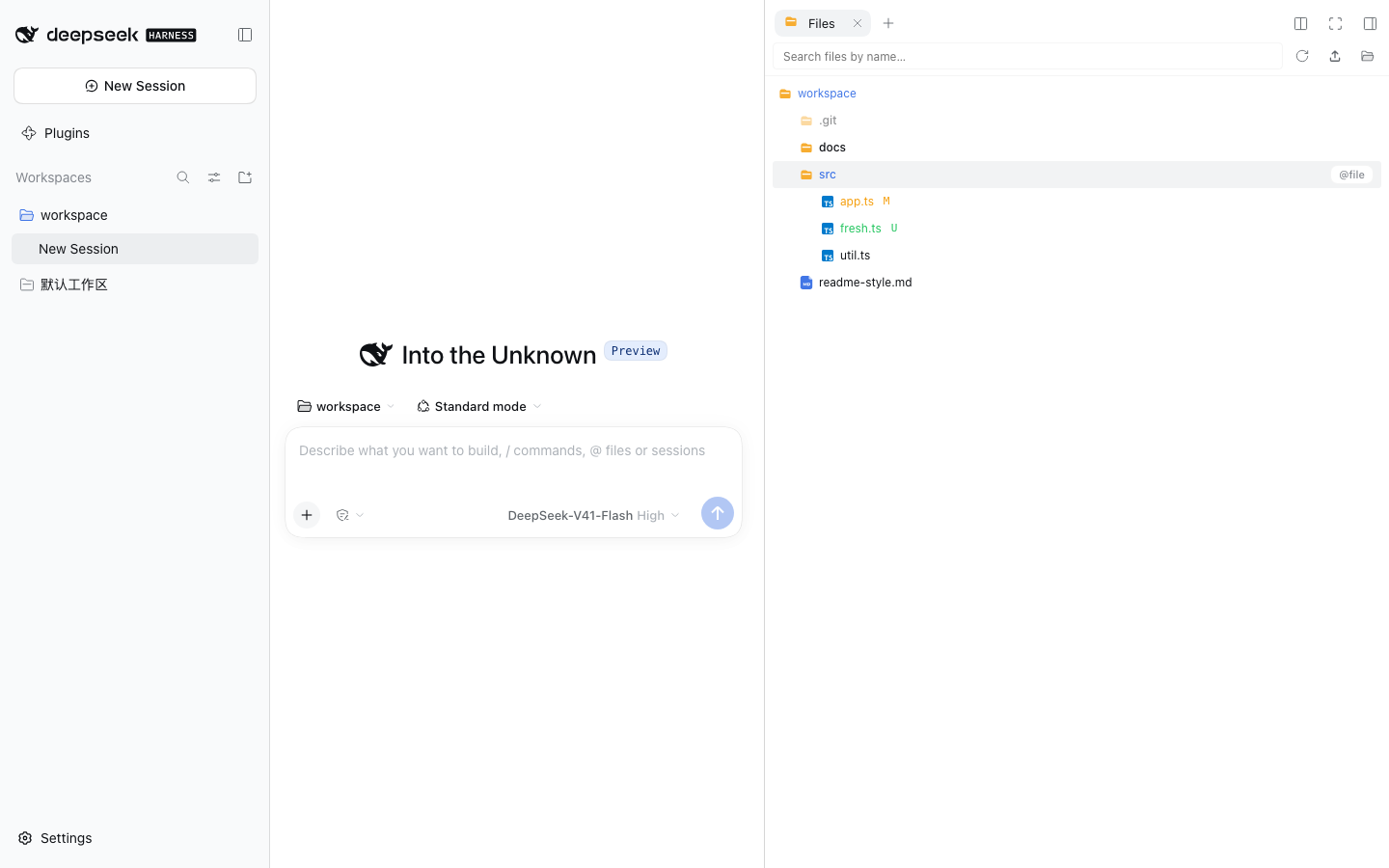Image resolution: width=1389 pixels, height=868 pixels.
Task: Click the Search files by name field
Action: point(1027,56)
